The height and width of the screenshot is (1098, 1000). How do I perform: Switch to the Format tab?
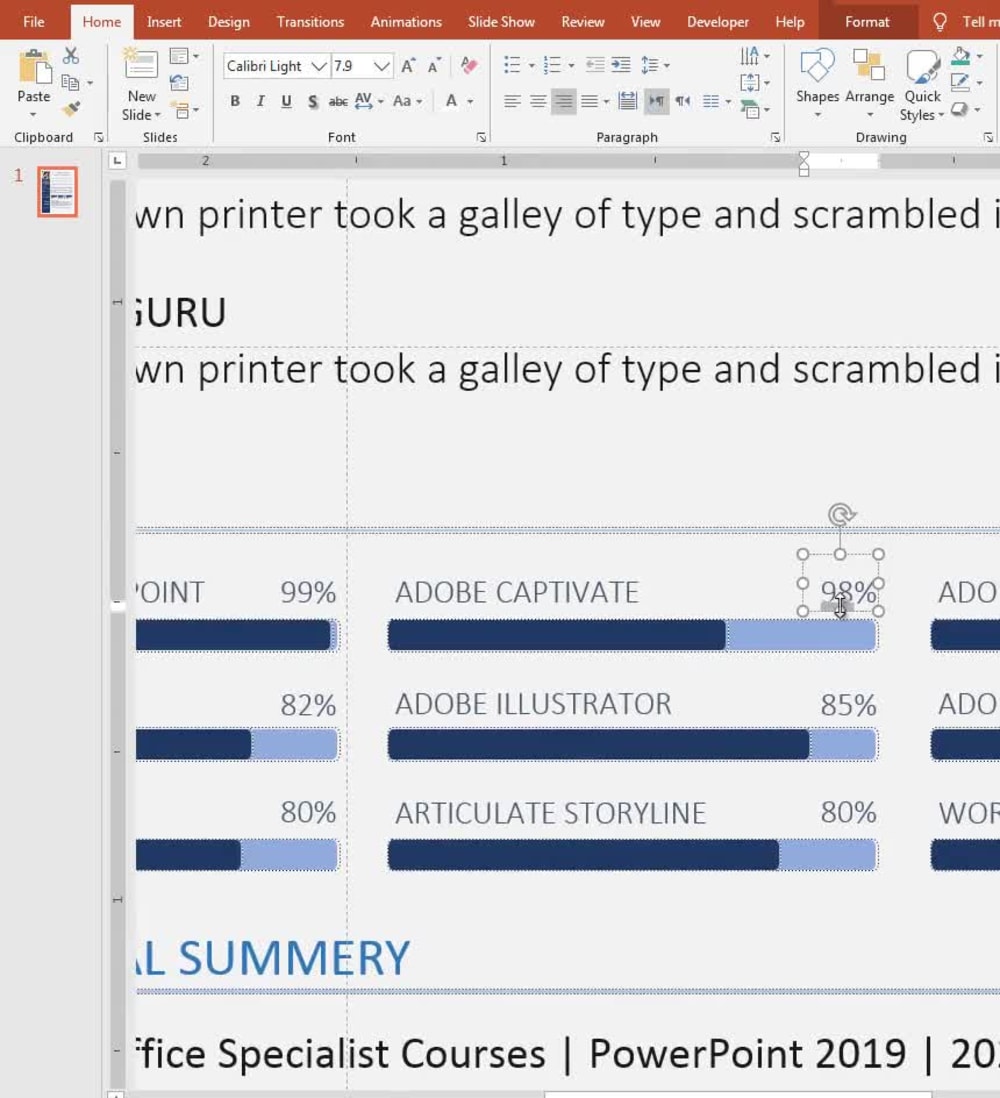coord(867,22)
